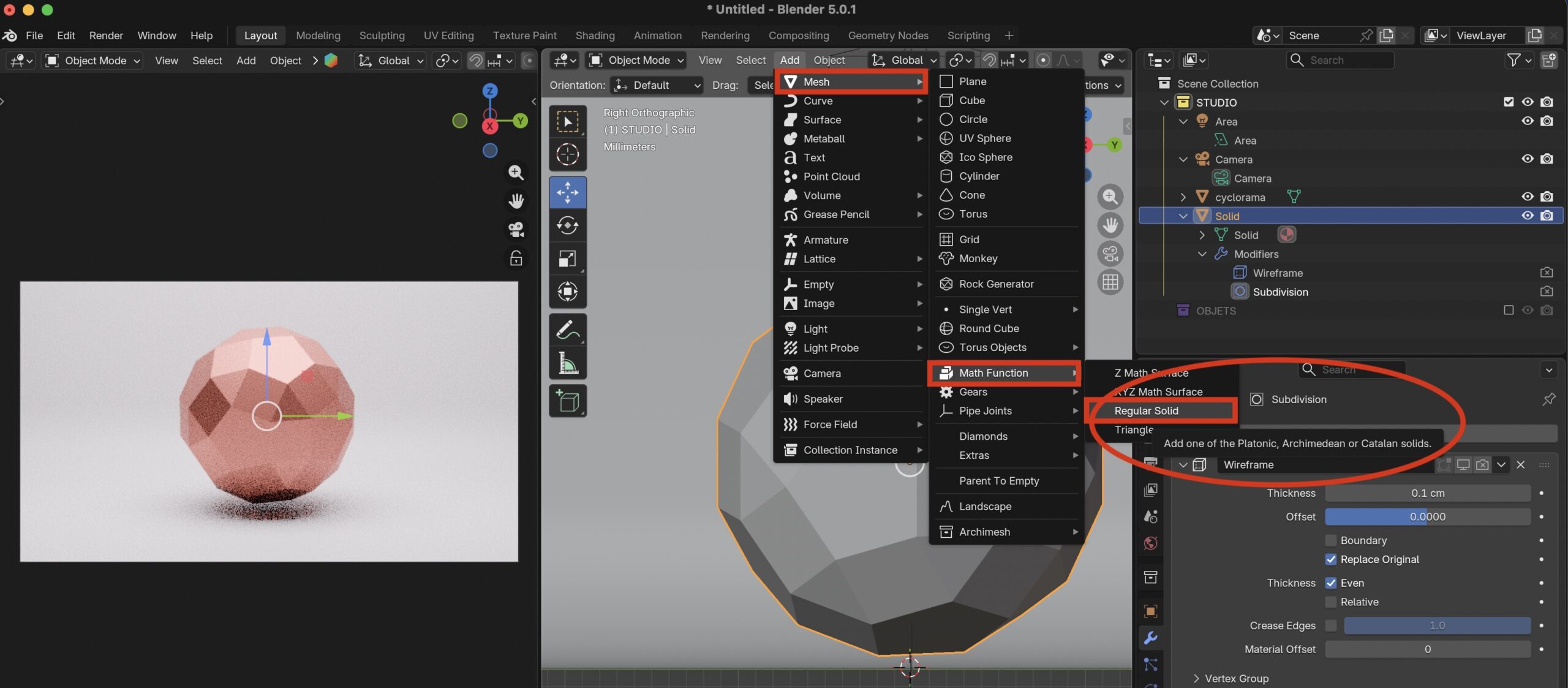Image resolution: width=1568 pixels, height=688 pixels.
Task: Select the Annotate pencil tool
Action: pos(567,330)
